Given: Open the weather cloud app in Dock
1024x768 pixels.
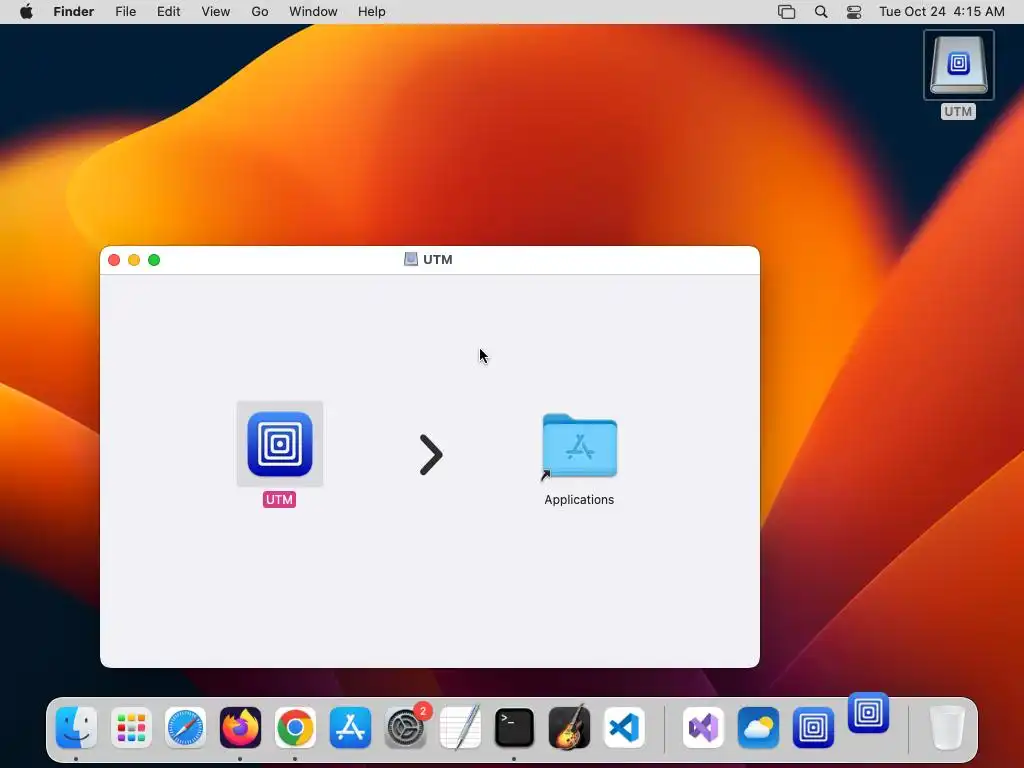Looking at the screenshot, I should [758, 728].
